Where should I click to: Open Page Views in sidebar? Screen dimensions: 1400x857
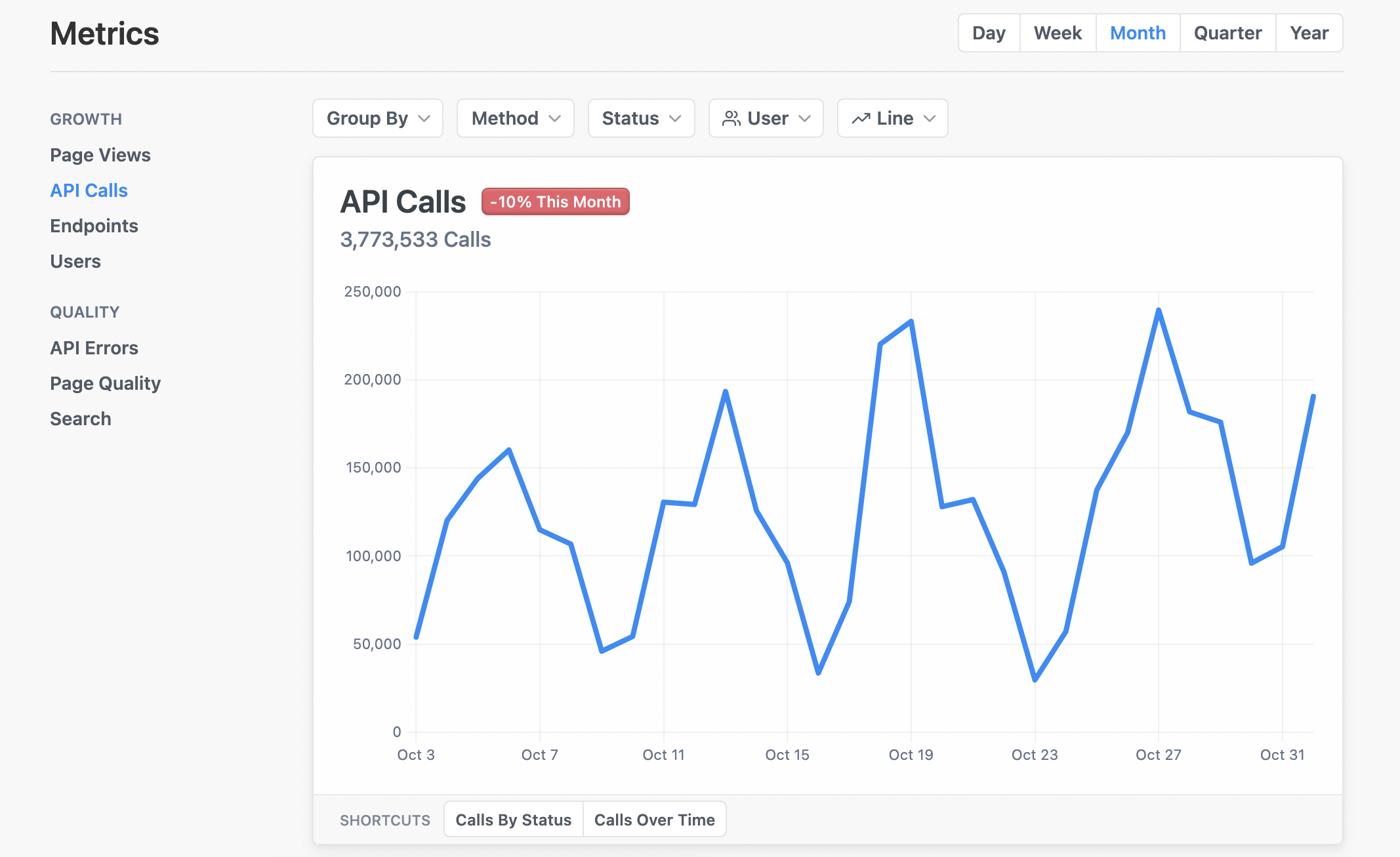click(x=100, y=155)
